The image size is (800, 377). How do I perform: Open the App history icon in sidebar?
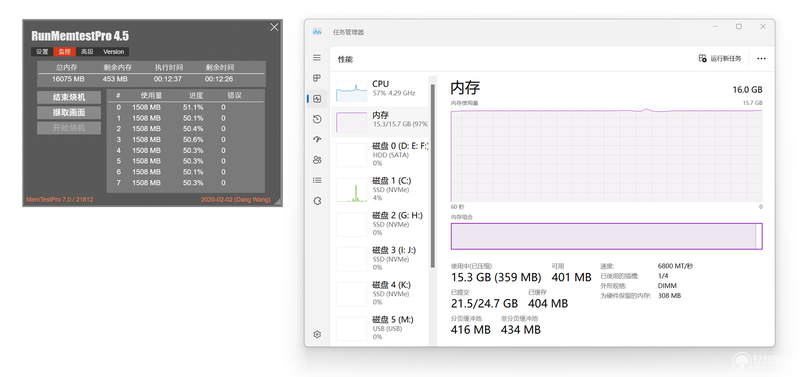[317, 119]
